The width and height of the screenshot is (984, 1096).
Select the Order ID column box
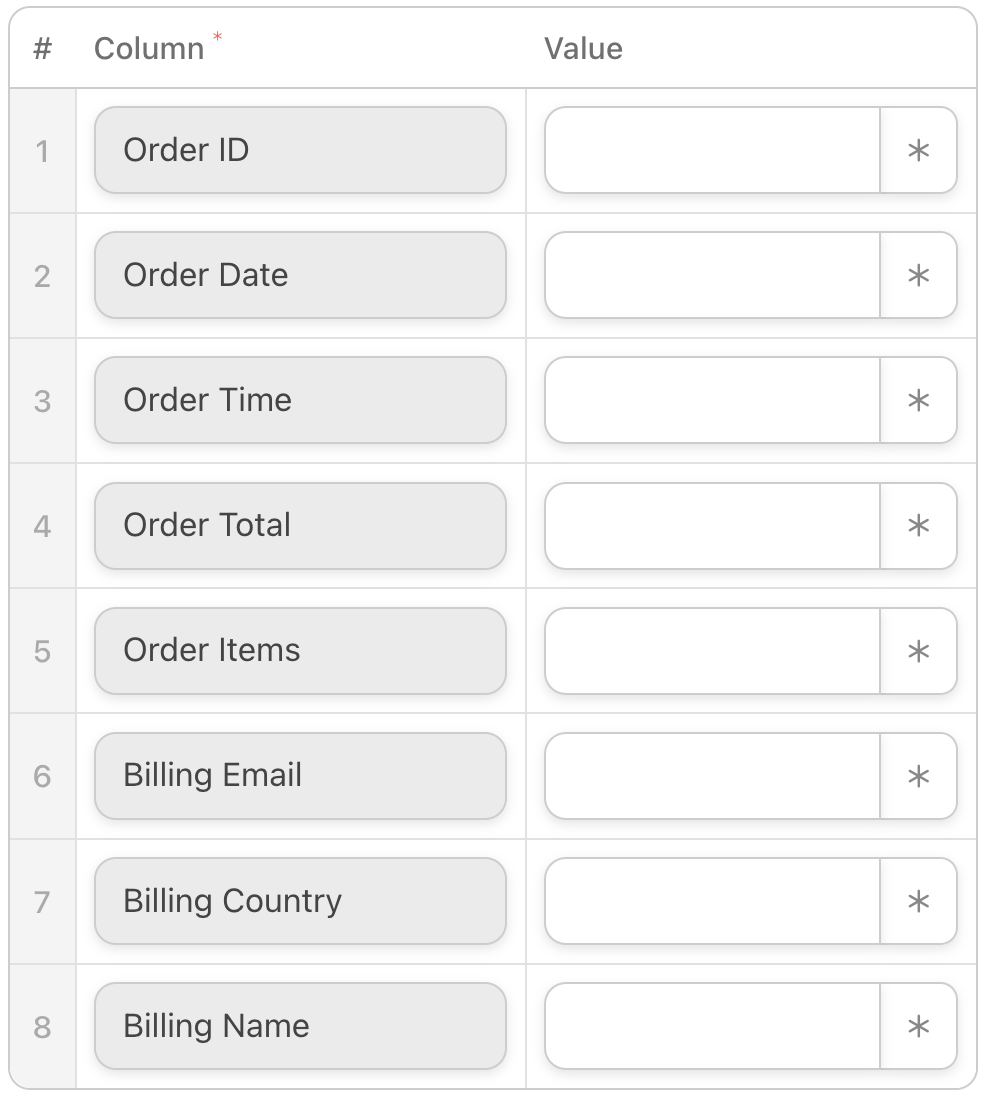point(300,151)
